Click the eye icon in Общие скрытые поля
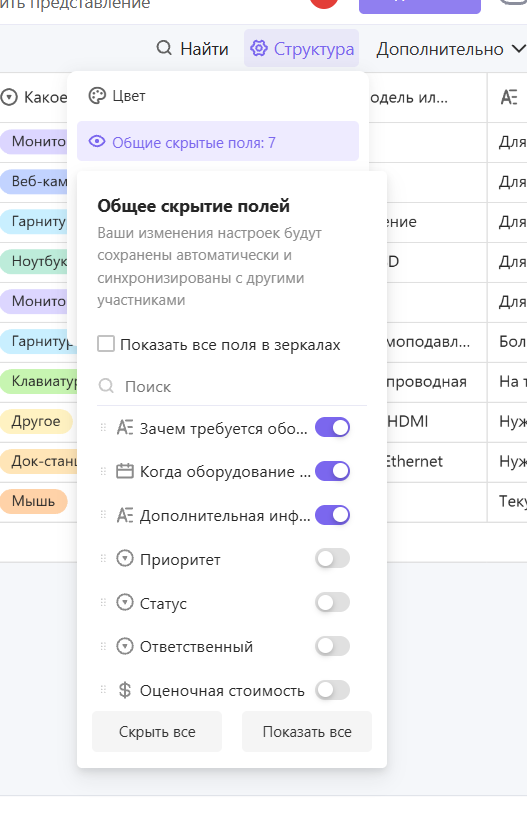527x825 pixels. (x=97, y=142)
